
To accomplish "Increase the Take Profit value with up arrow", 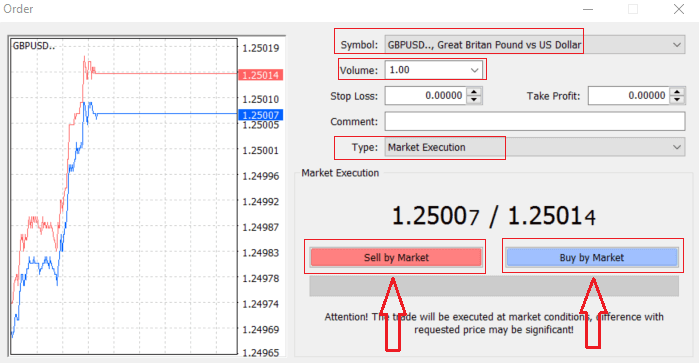I will point(677,91).
